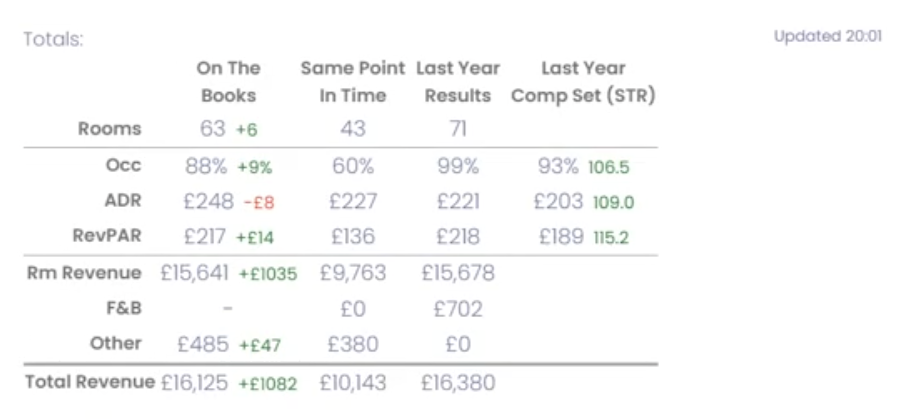Click the Last Year Results column header
The height and width of the screenshot is (420, 904).
coord(458,82)
